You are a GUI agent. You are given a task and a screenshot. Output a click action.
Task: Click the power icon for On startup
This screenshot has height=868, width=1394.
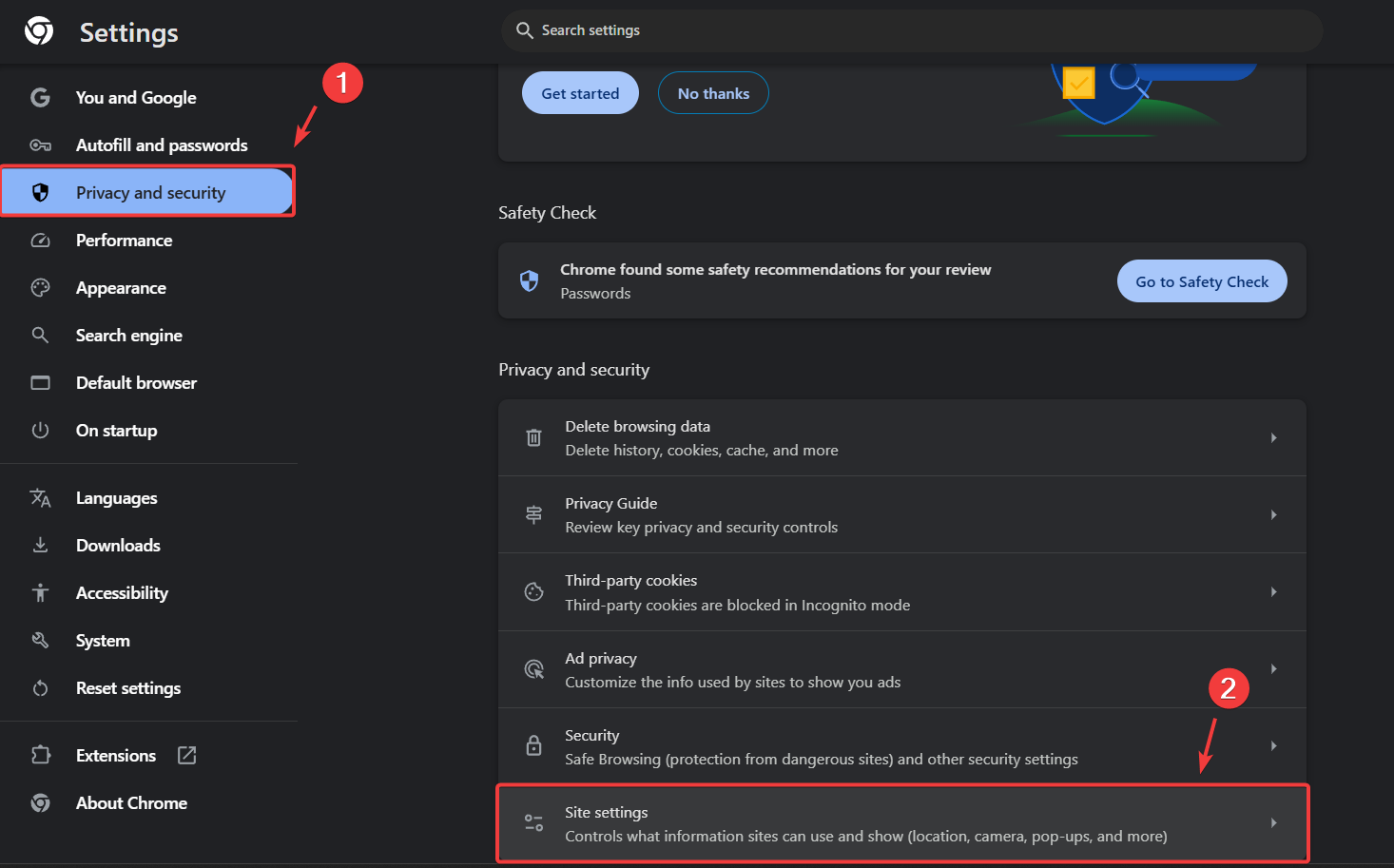(x=40, y=431)
